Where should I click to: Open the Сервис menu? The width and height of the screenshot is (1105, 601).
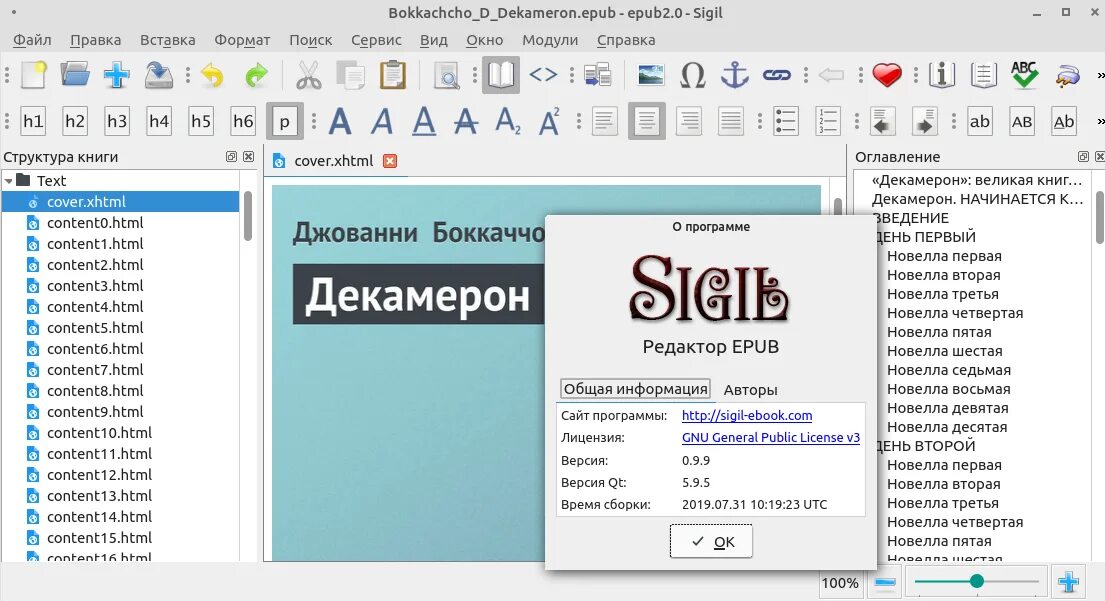376,40
